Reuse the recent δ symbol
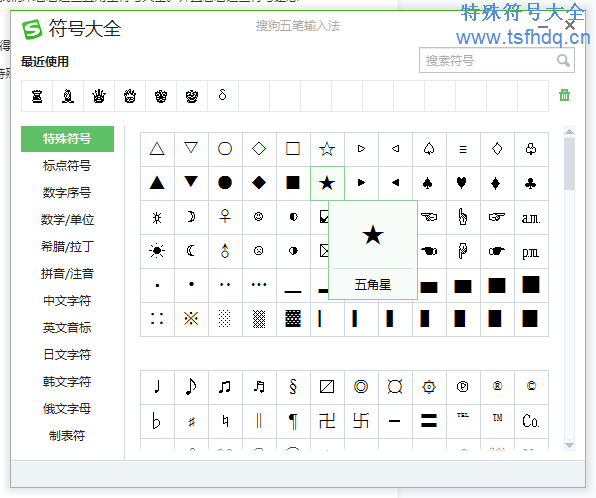596x498 pixels. (x=223, y=95)
